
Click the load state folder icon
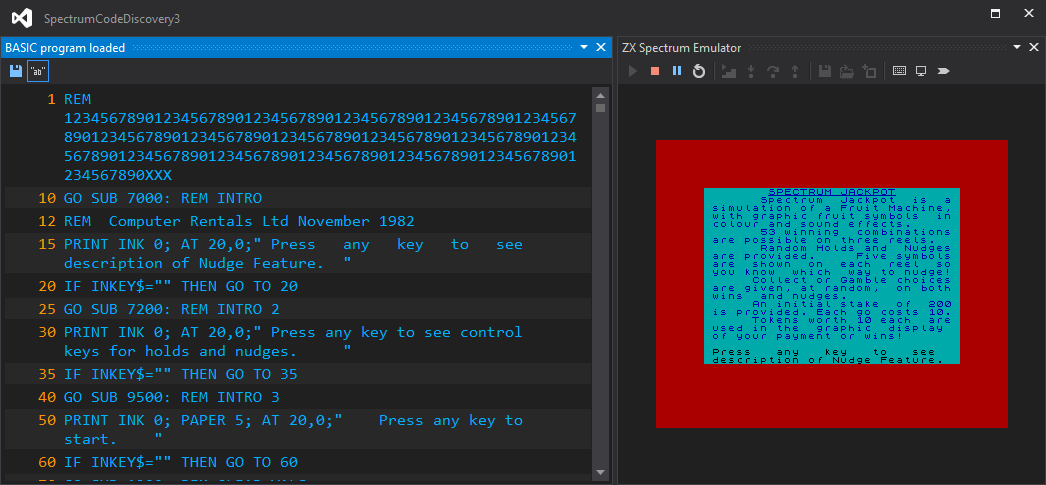pyautogui.click(x=847, y=71)
